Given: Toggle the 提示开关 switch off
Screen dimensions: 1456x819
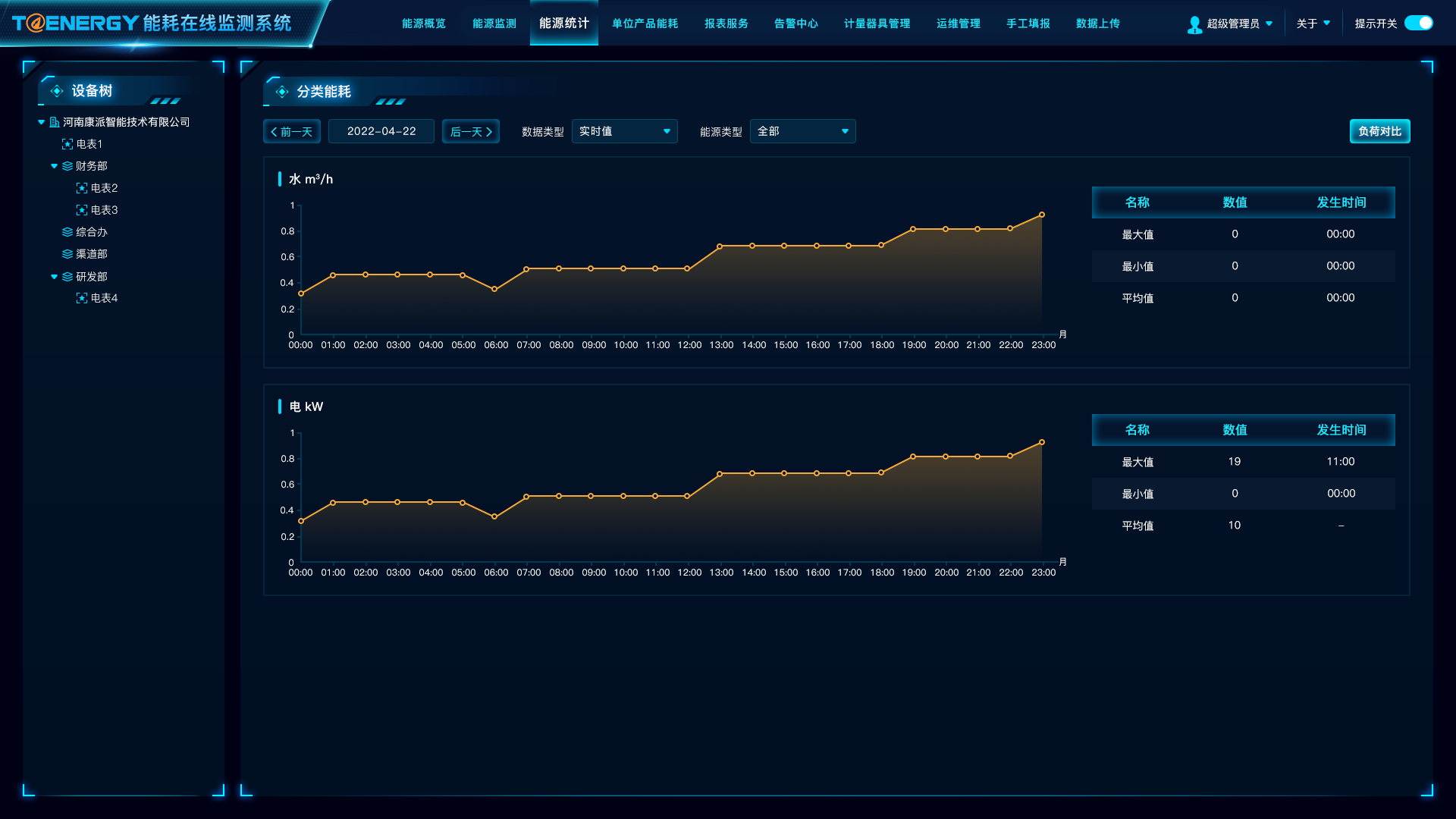Looking at the screenshot, I should (x=1418, y=24).
